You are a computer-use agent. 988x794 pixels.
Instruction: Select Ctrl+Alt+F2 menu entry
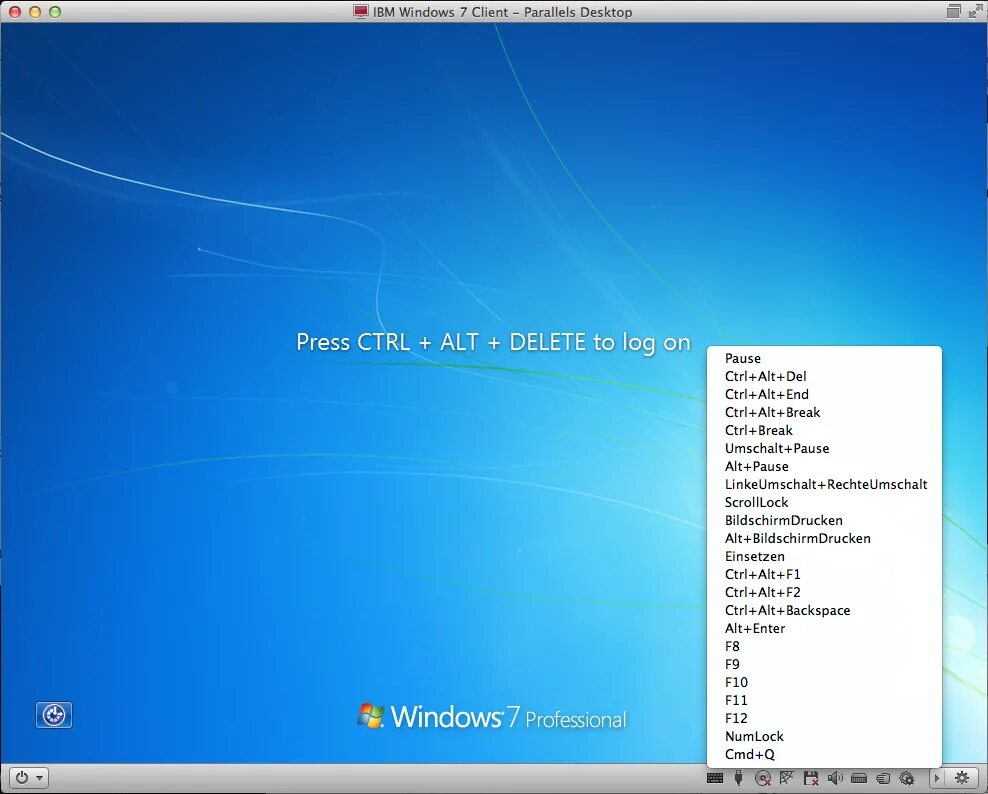[x=824, y=592]
